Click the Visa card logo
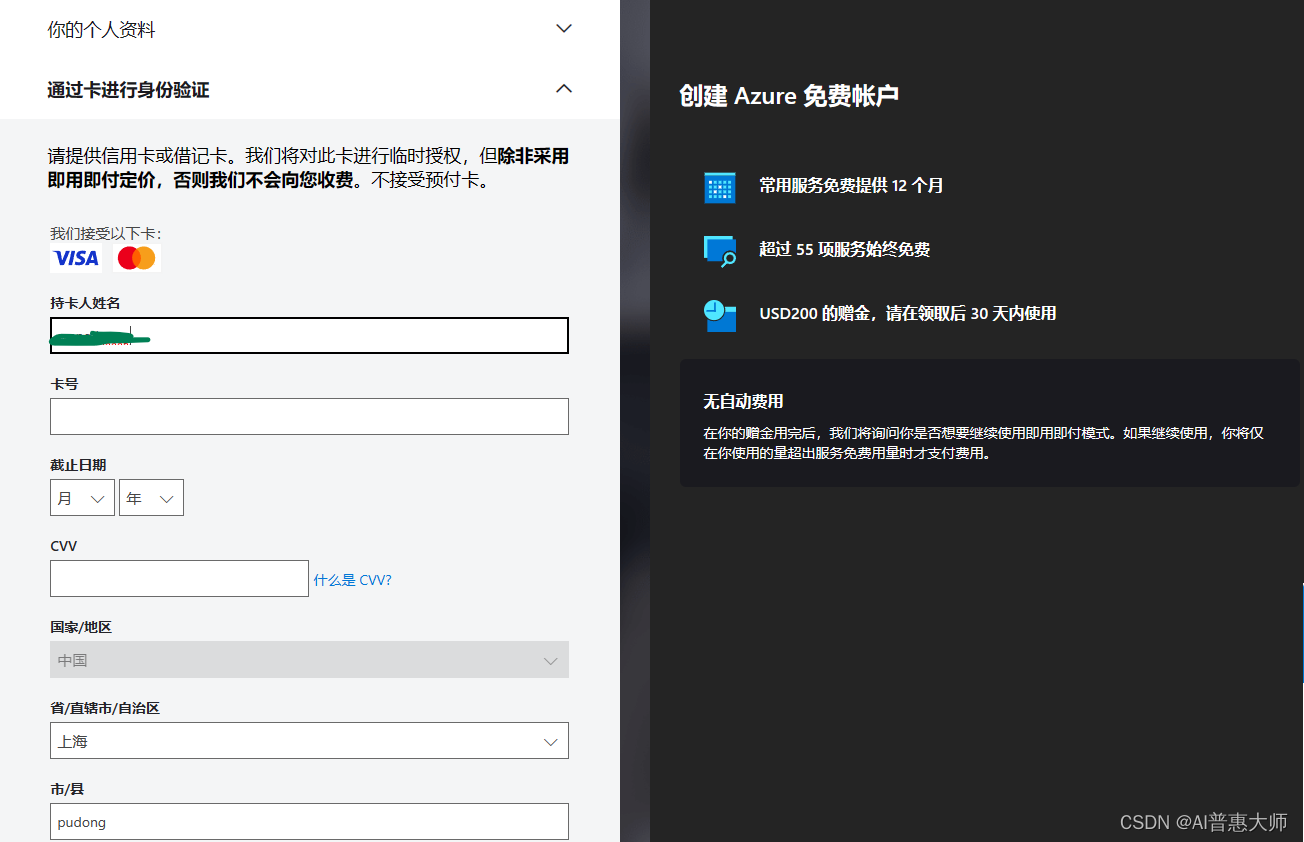The height and width of the screenshot is (842, 1304). pos(76,259)
